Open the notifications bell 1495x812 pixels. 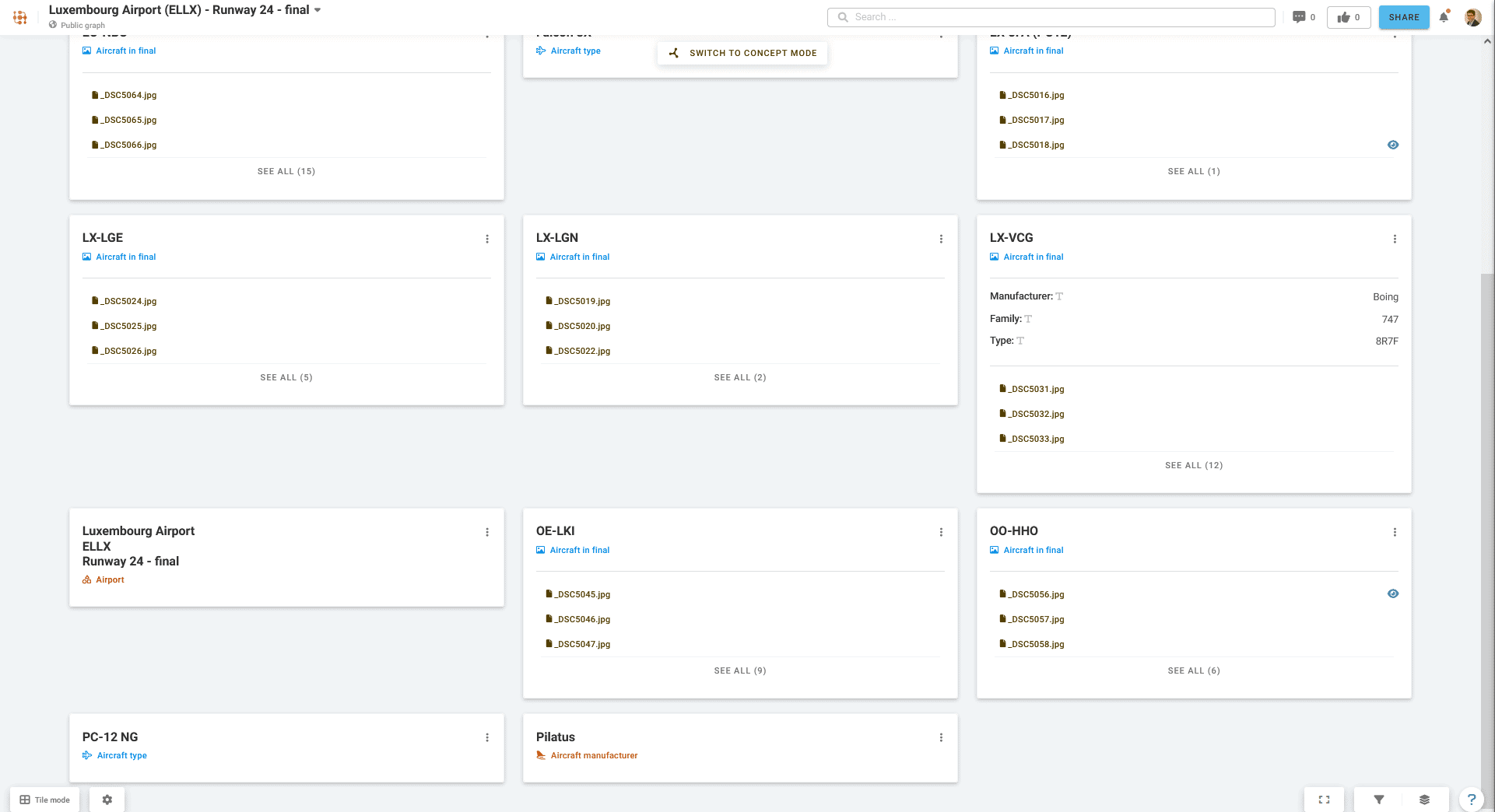pyautogui.click(x=1444, y=17)
